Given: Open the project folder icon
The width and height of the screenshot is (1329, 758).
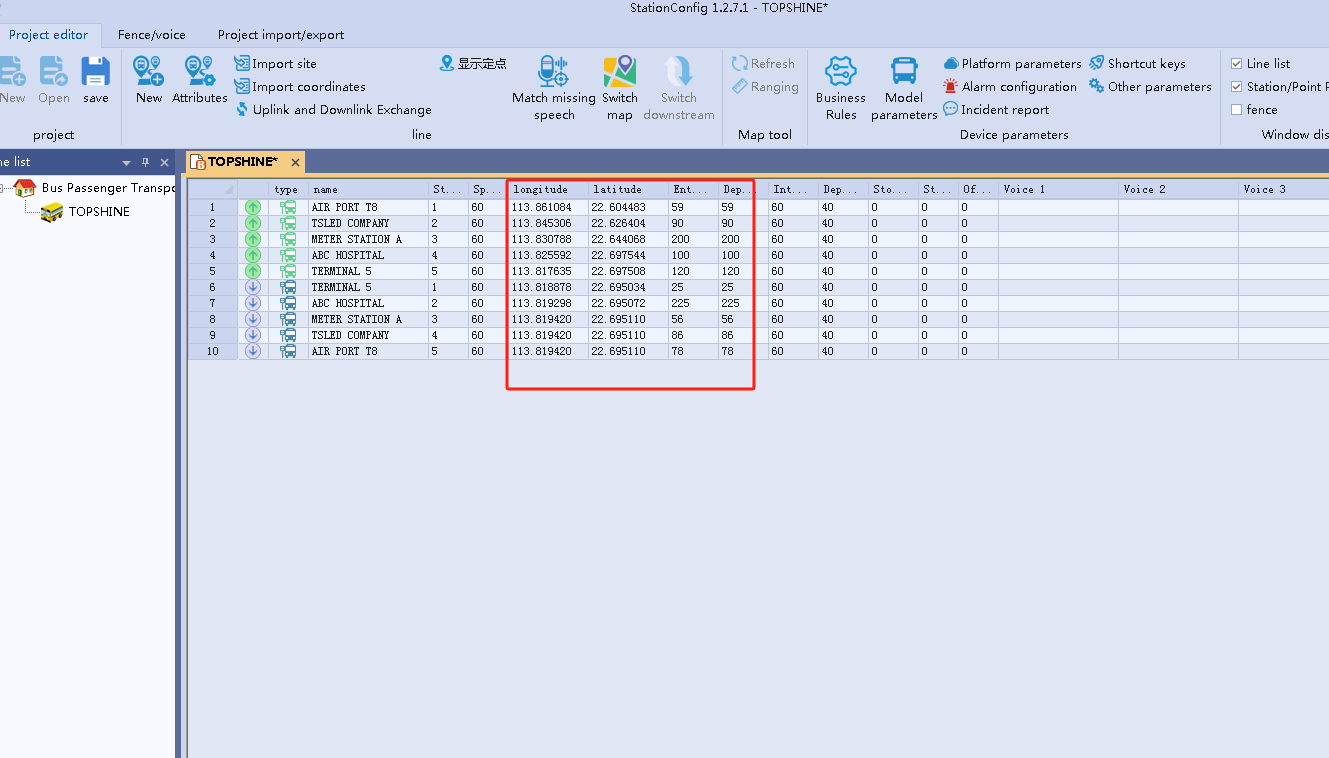Looking at the screenshot, I should (x=54, y=73).
